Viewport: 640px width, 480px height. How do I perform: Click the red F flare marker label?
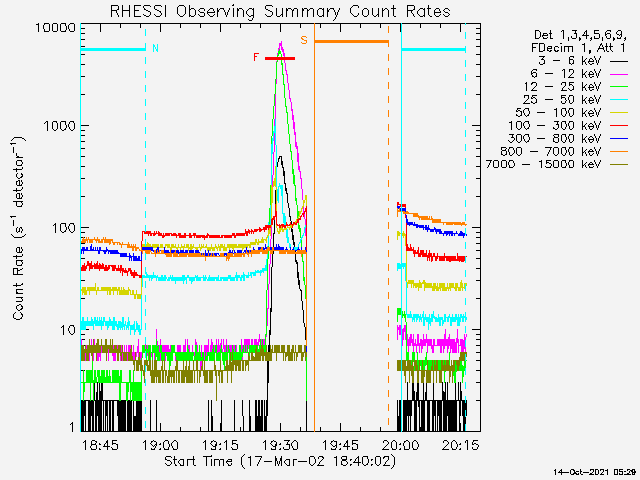(256, 58)
